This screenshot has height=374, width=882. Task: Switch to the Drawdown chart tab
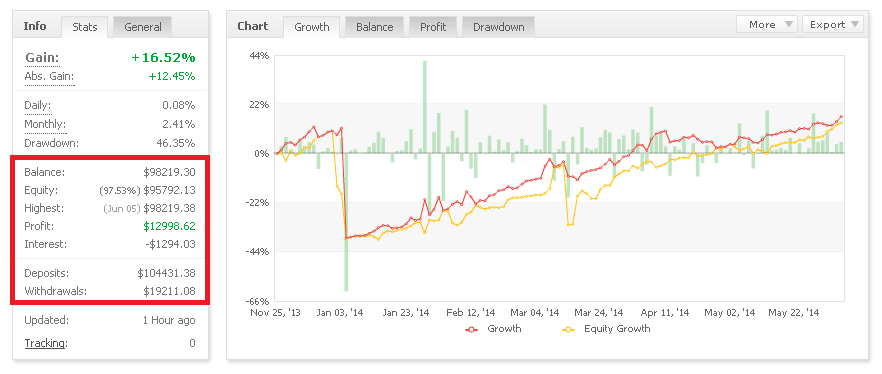pos(498,27)
